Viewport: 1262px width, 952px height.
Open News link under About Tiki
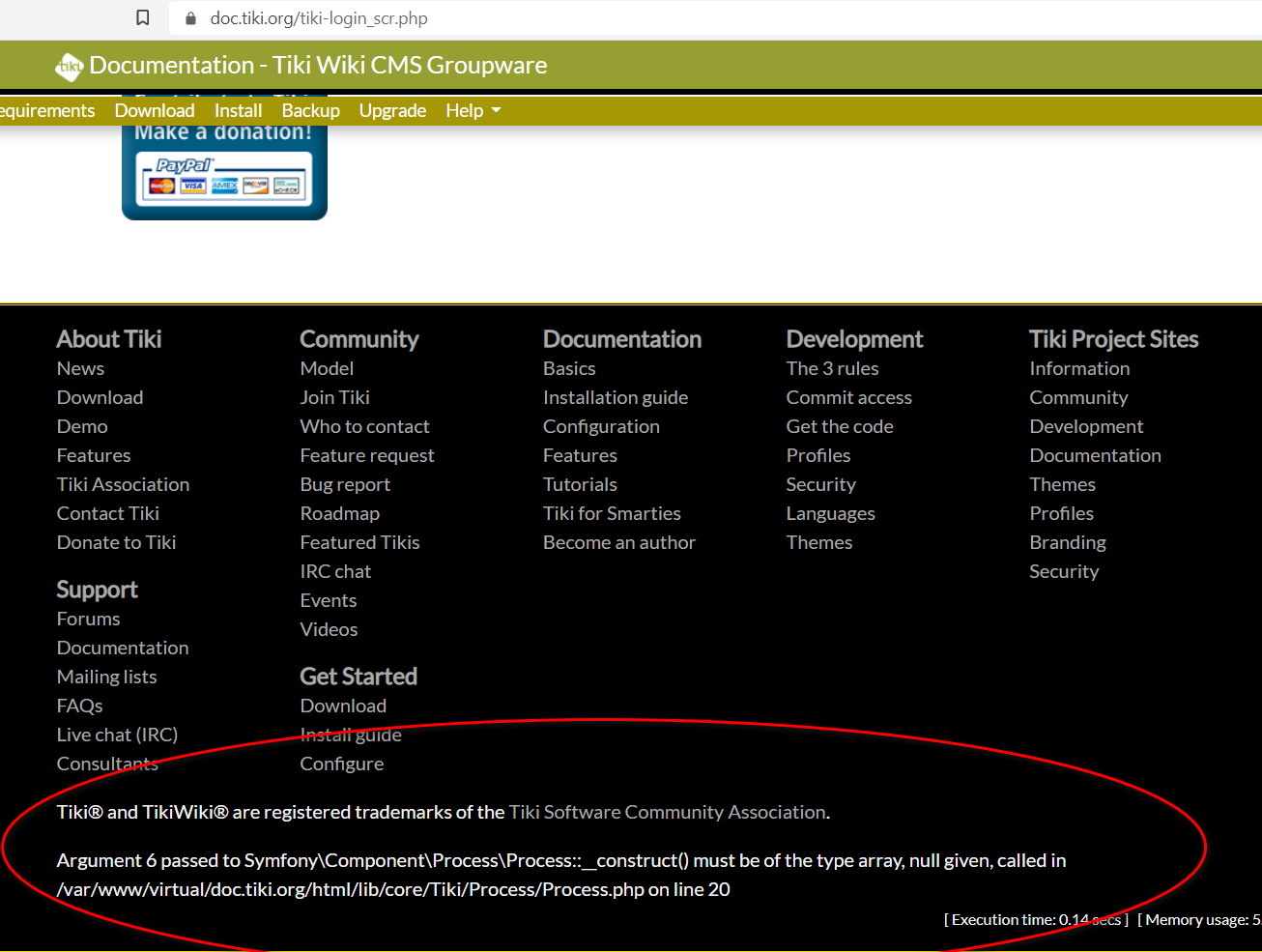(80, 368)
